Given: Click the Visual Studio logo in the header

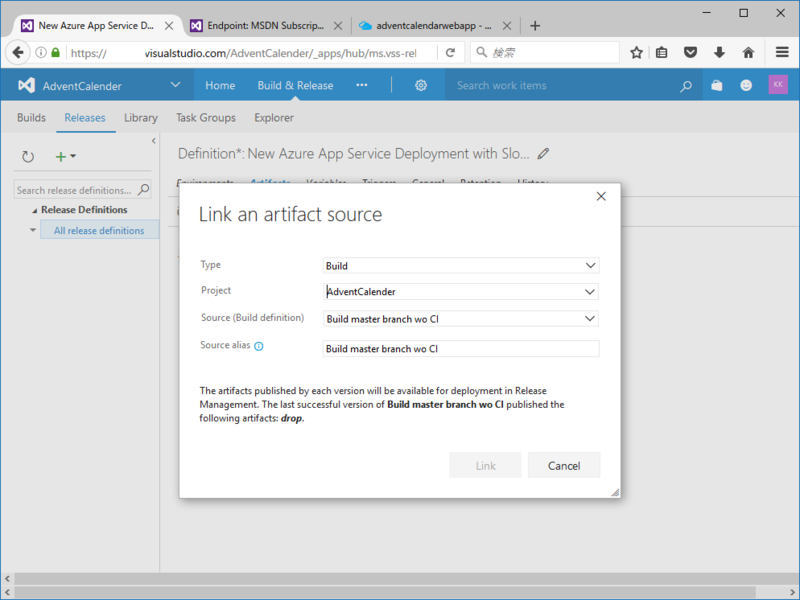Looking at the screenshot, I should pos(26,85).
